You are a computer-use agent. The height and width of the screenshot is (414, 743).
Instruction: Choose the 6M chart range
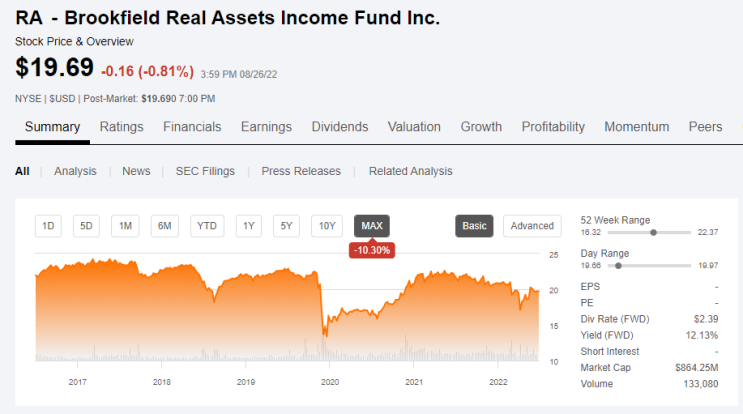tap(164, 226)
